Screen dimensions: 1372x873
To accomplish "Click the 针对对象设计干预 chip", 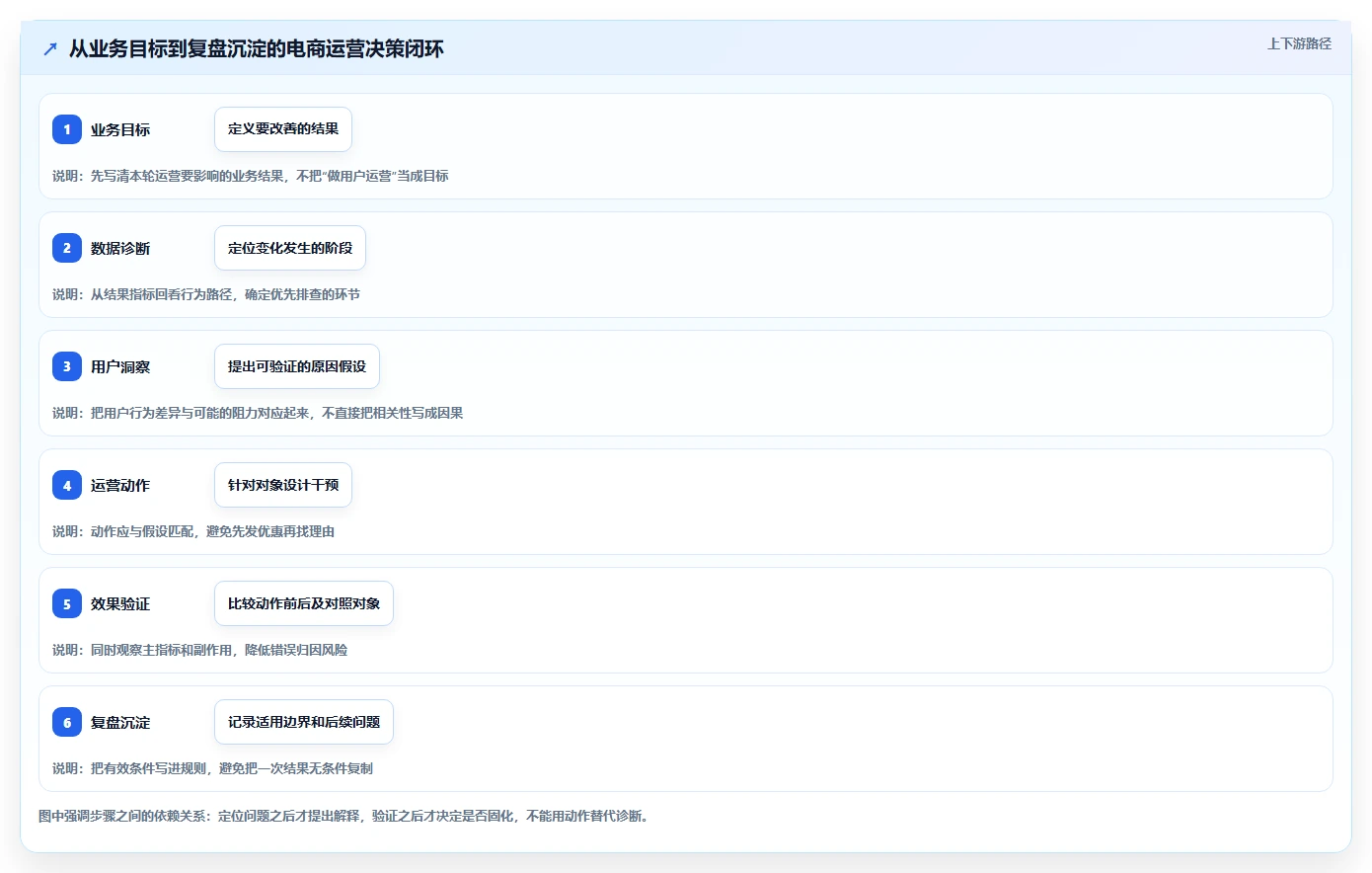I will click(283, 485).
